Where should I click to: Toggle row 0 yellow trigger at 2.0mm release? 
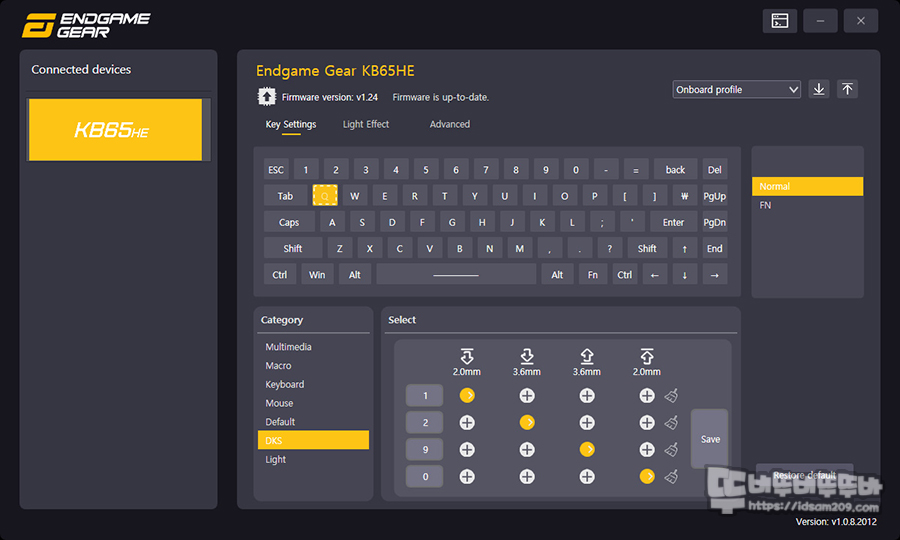[647, 476]
